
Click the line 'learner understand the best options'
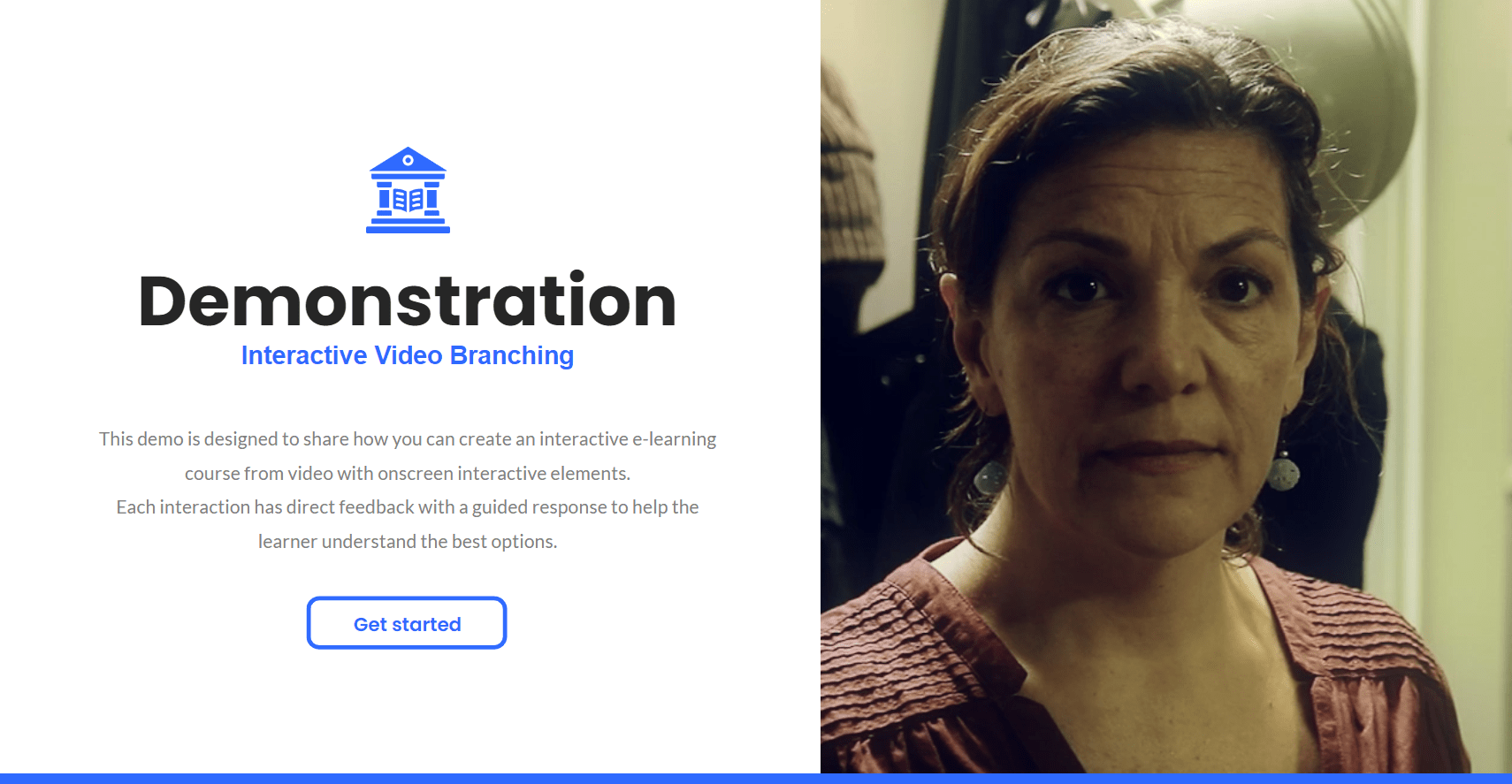(408, 542)
